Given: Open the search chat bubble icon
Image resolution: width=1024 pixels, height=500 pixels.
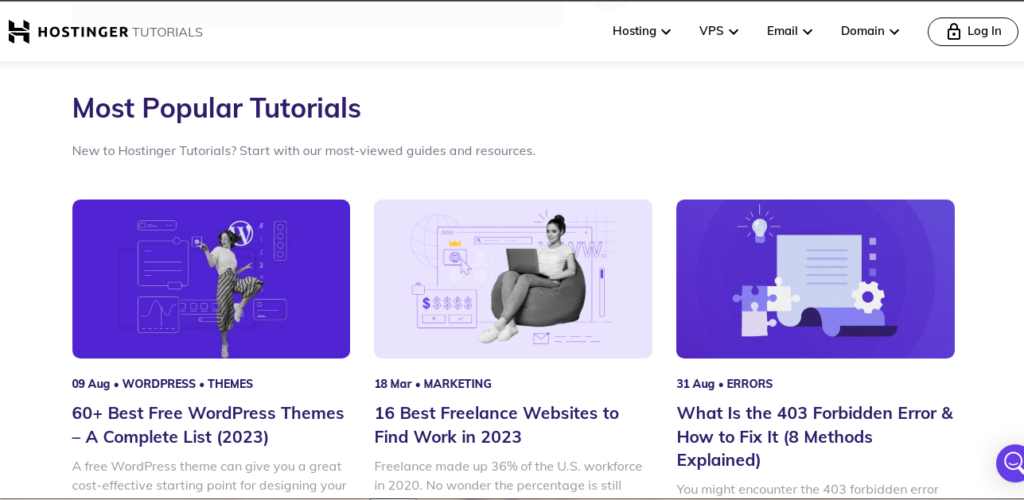Looking at the screenshot, I should click(1011, 463).
